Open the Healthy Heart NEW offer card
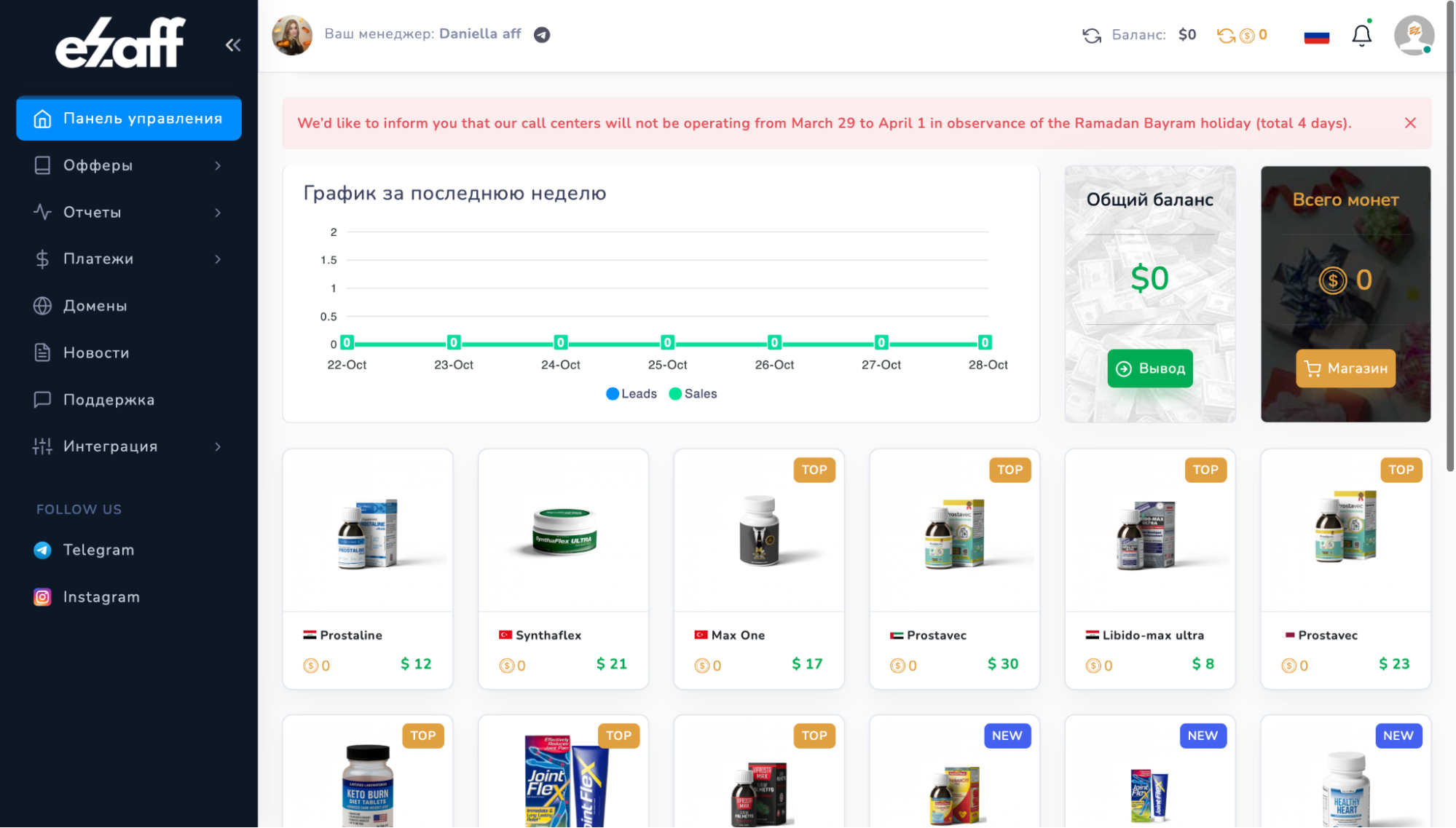The image size is (1456, 828). click(1346, 772)
